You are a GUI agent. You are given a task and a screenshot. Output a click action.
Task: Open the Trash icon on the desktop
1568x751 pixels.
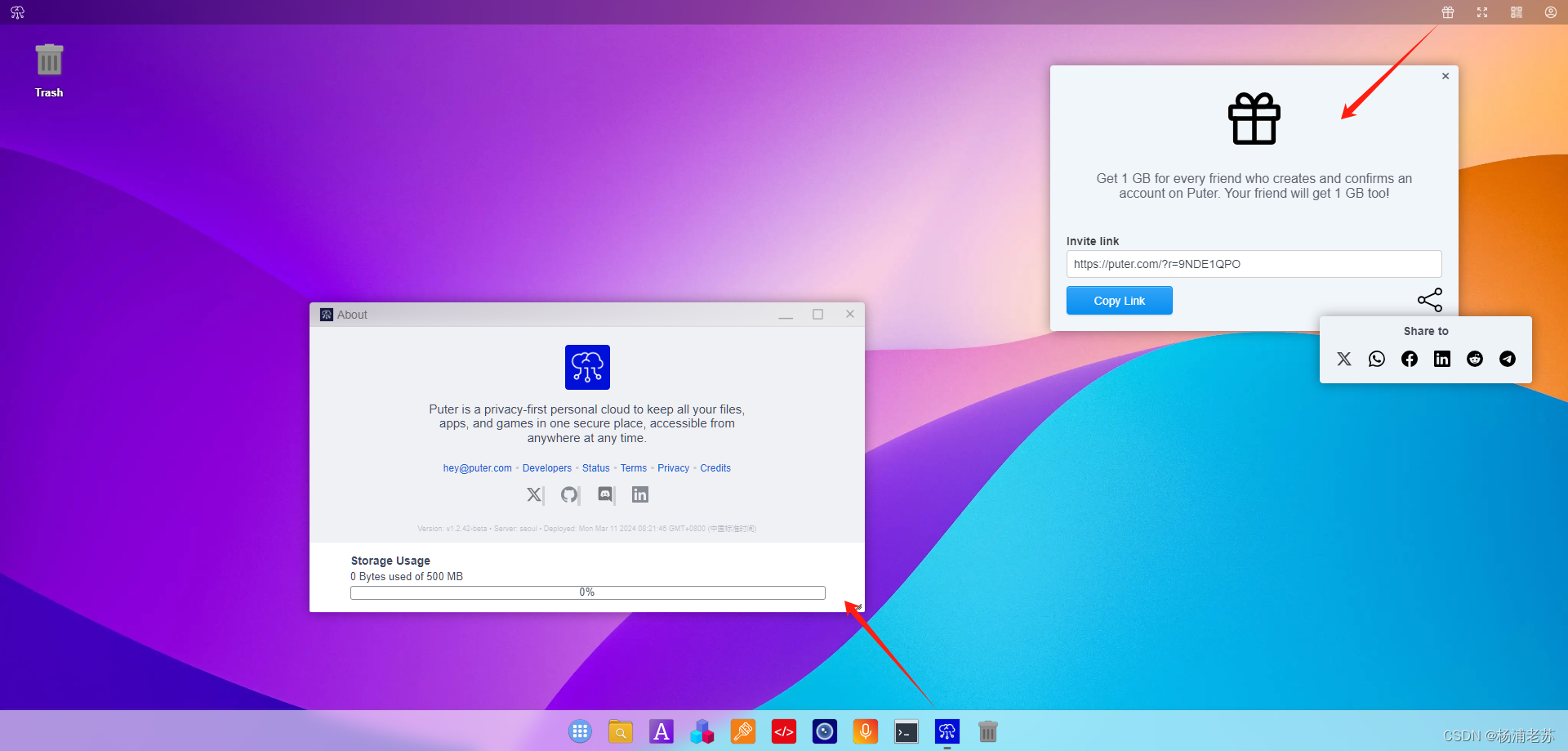[x=49, y=70]
